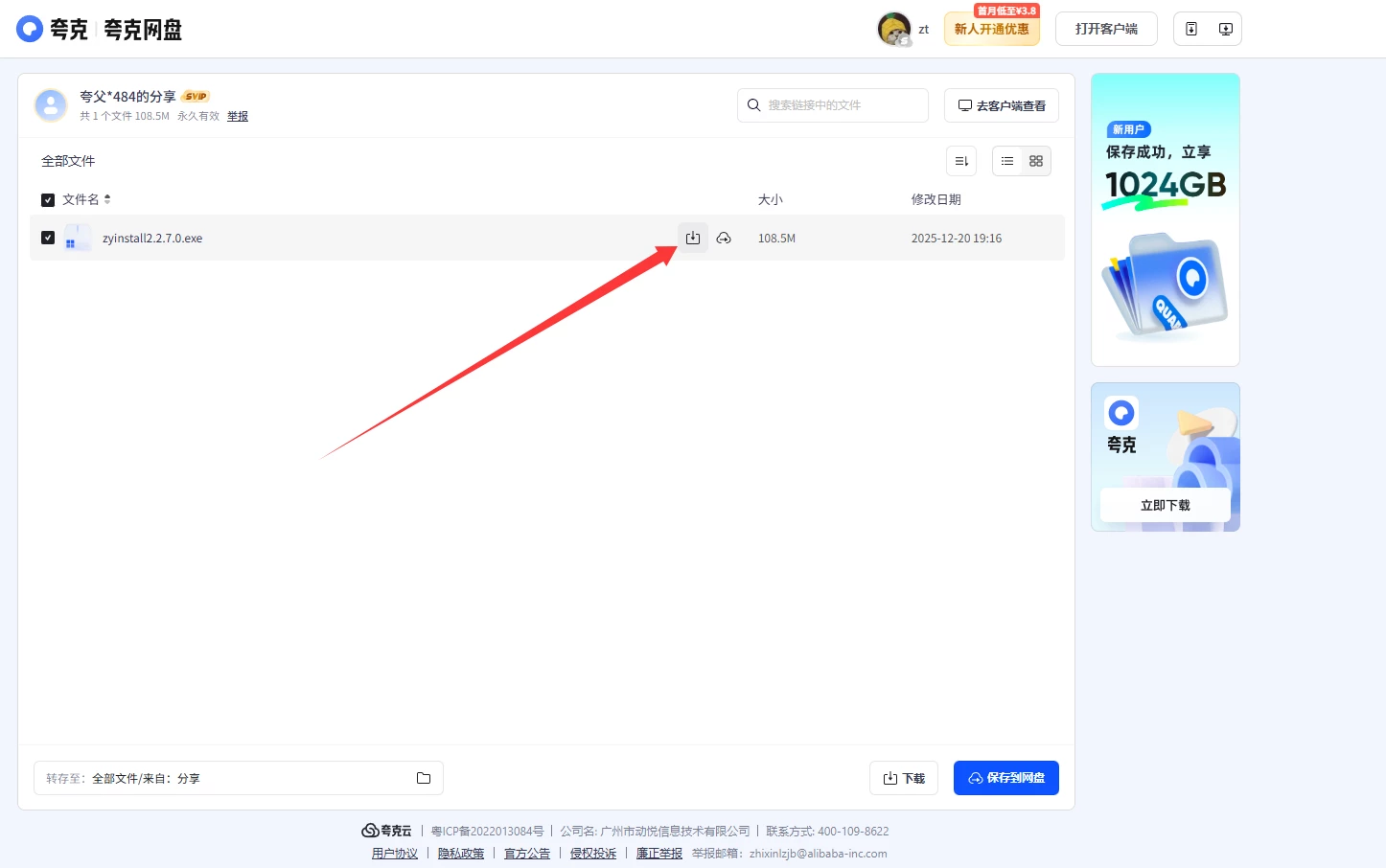Click the 全部文件 breadcrumb
Image resolution: width=1386 pixels, height=868 pixels.
coord(68,161)
